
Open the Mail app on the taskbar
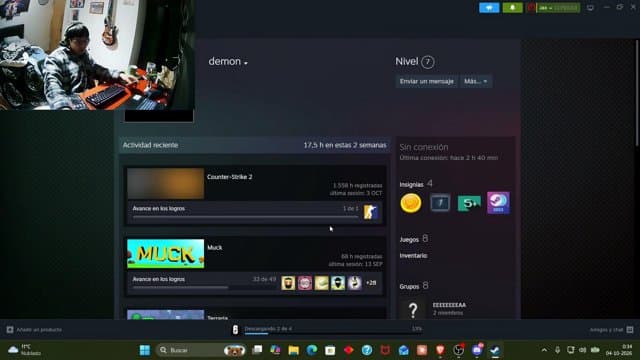click(x=404, y=350)
